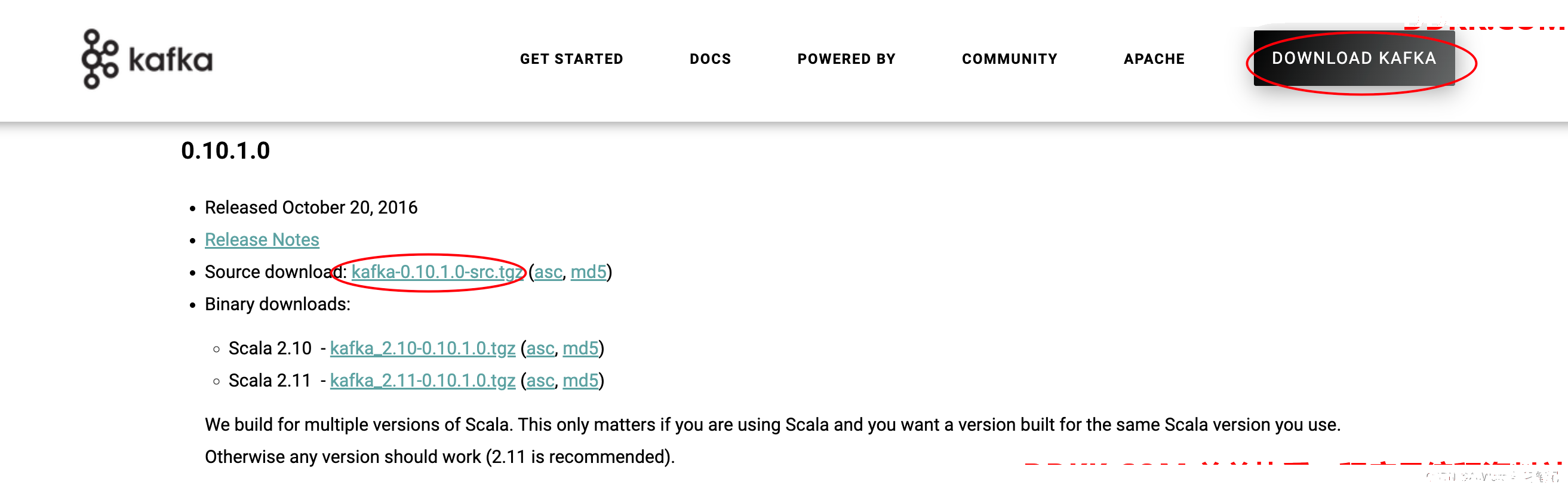The height and width of the screenshot is (488, 1568).
Task: Download kafka_2.10-0.10.1.0.tgz binary
Action: [x=422, y=348]
